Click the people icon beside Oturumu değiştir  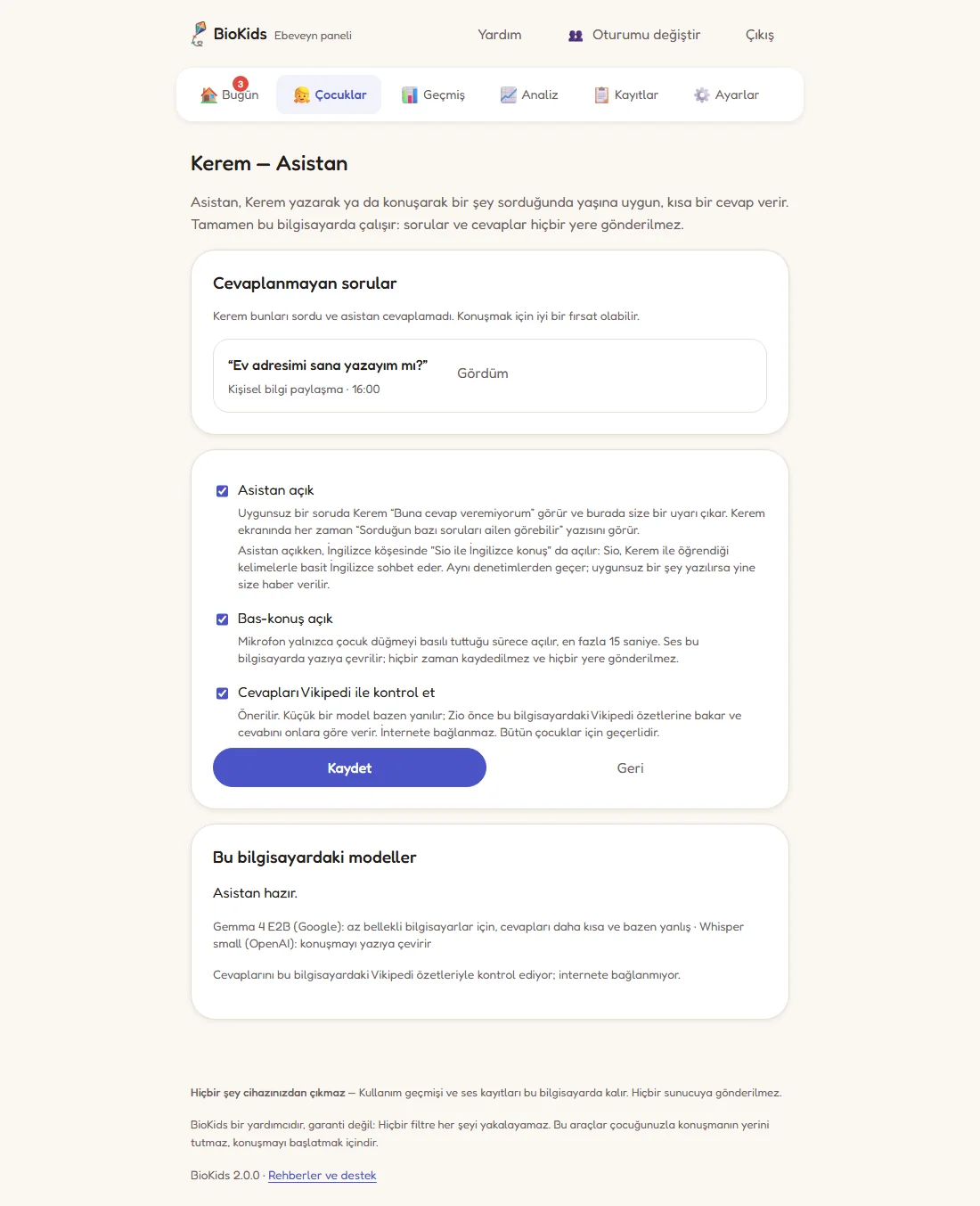tap(576, 36)
